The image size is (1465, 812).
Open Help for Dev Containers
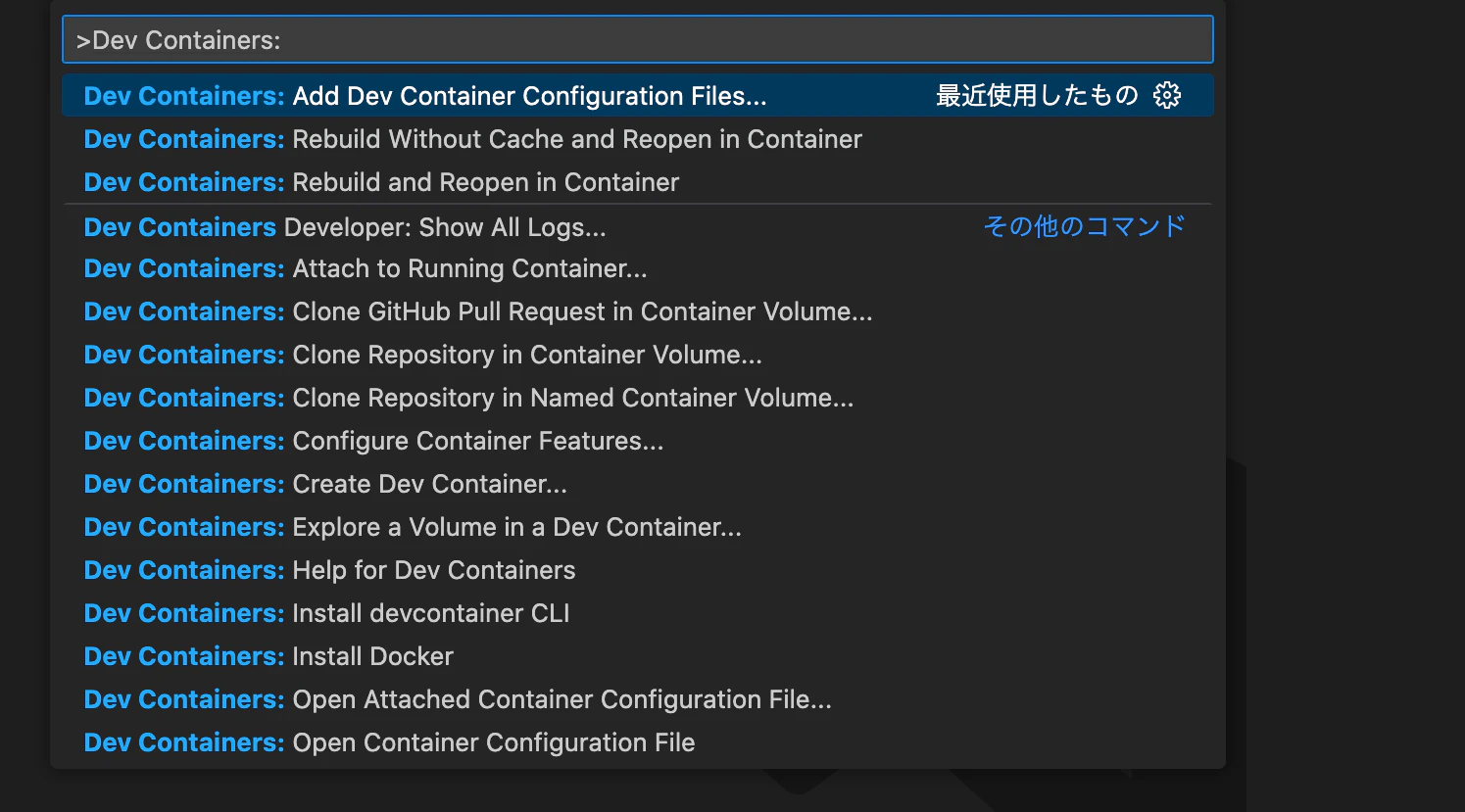coord(638,570)
